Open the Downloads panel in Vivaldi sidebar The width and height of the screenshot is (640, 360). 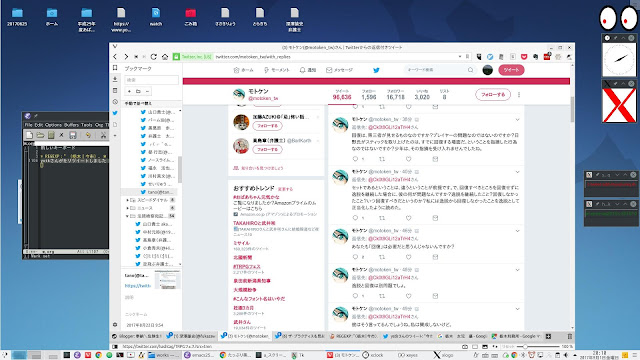[x=115, y=79]
